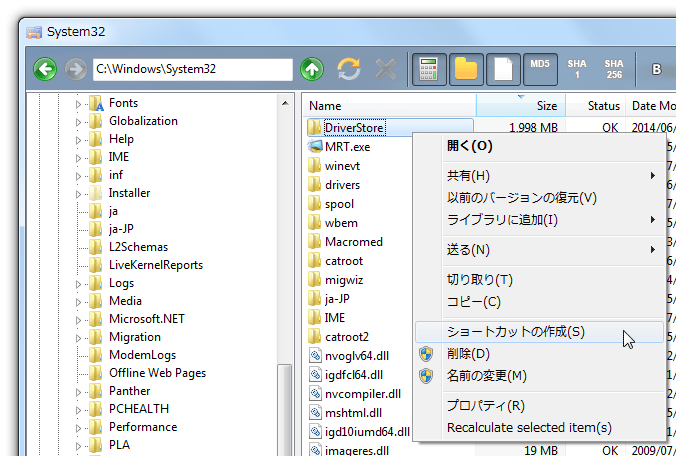Expand the Help folder tree node

click(x=78, y=140)
